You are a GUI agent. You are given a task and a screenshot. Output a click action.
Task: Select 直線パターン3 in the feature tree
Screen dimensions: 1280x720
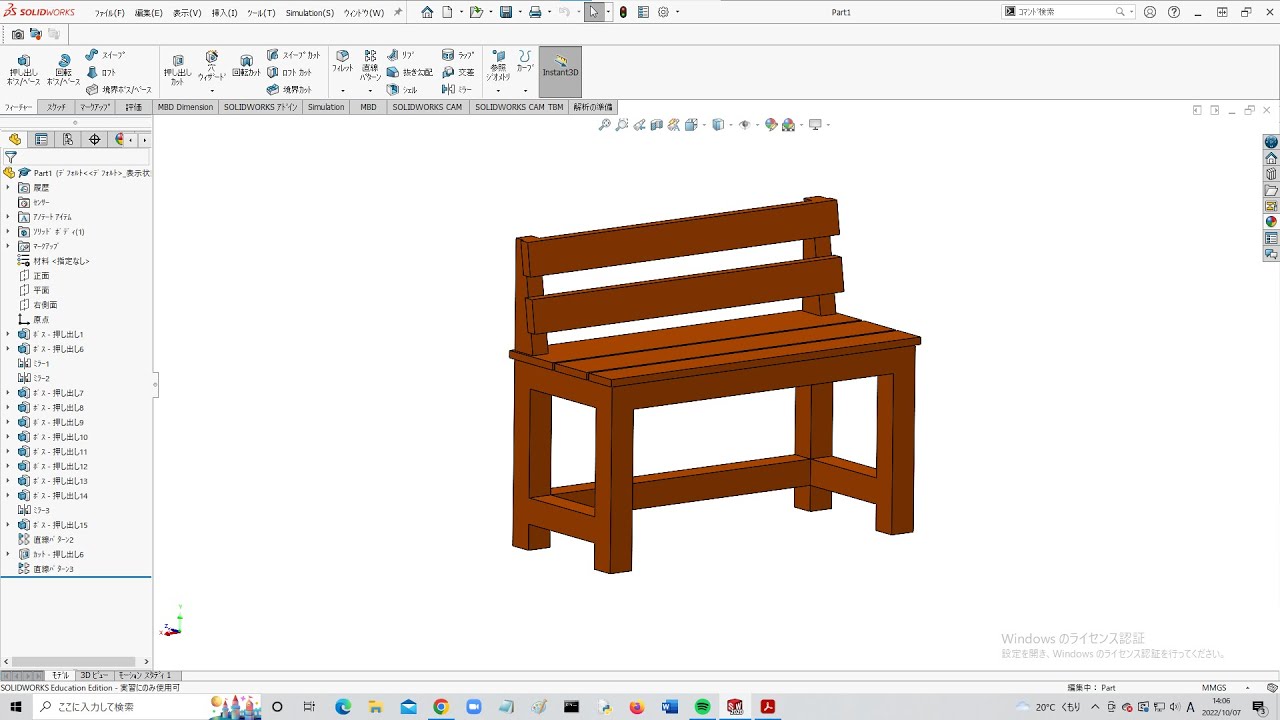pyautogui.click(x=46, y=569)
